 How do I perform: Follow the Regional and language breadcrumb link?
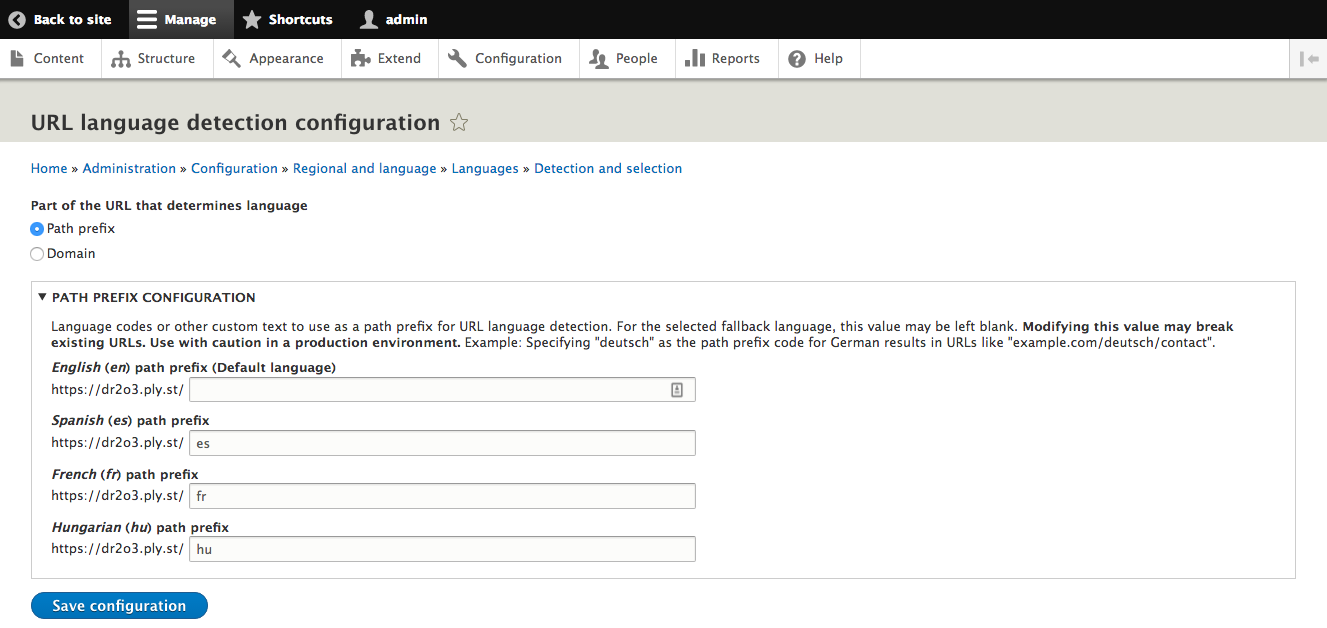pyautogui.click(x=364, y=169)
